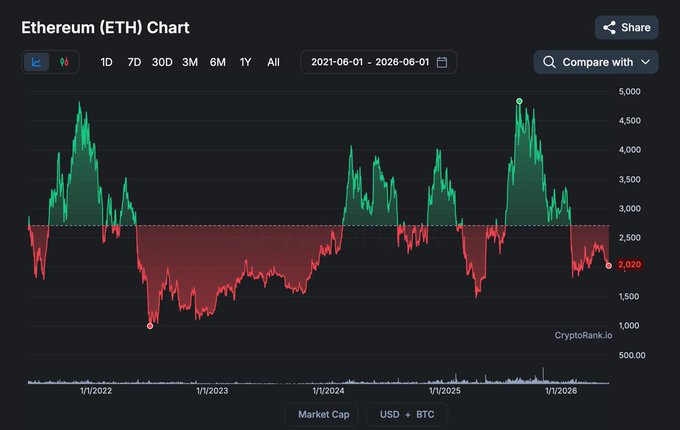680x430 pixels.
Task: Click the 1/1/2025 date label
Action: point(445,391)
